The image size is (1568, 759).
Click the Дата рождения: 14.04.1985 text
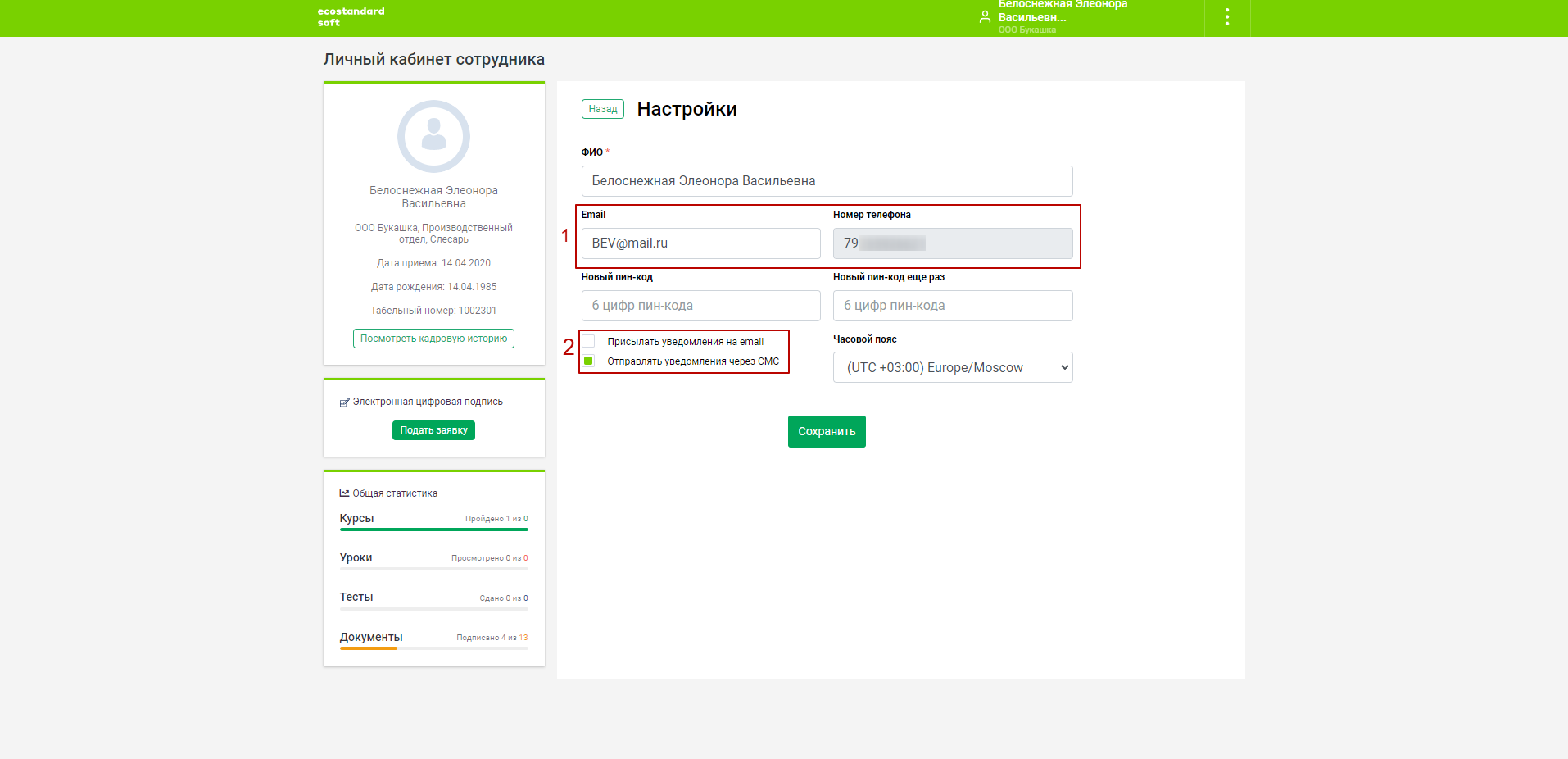433,287
